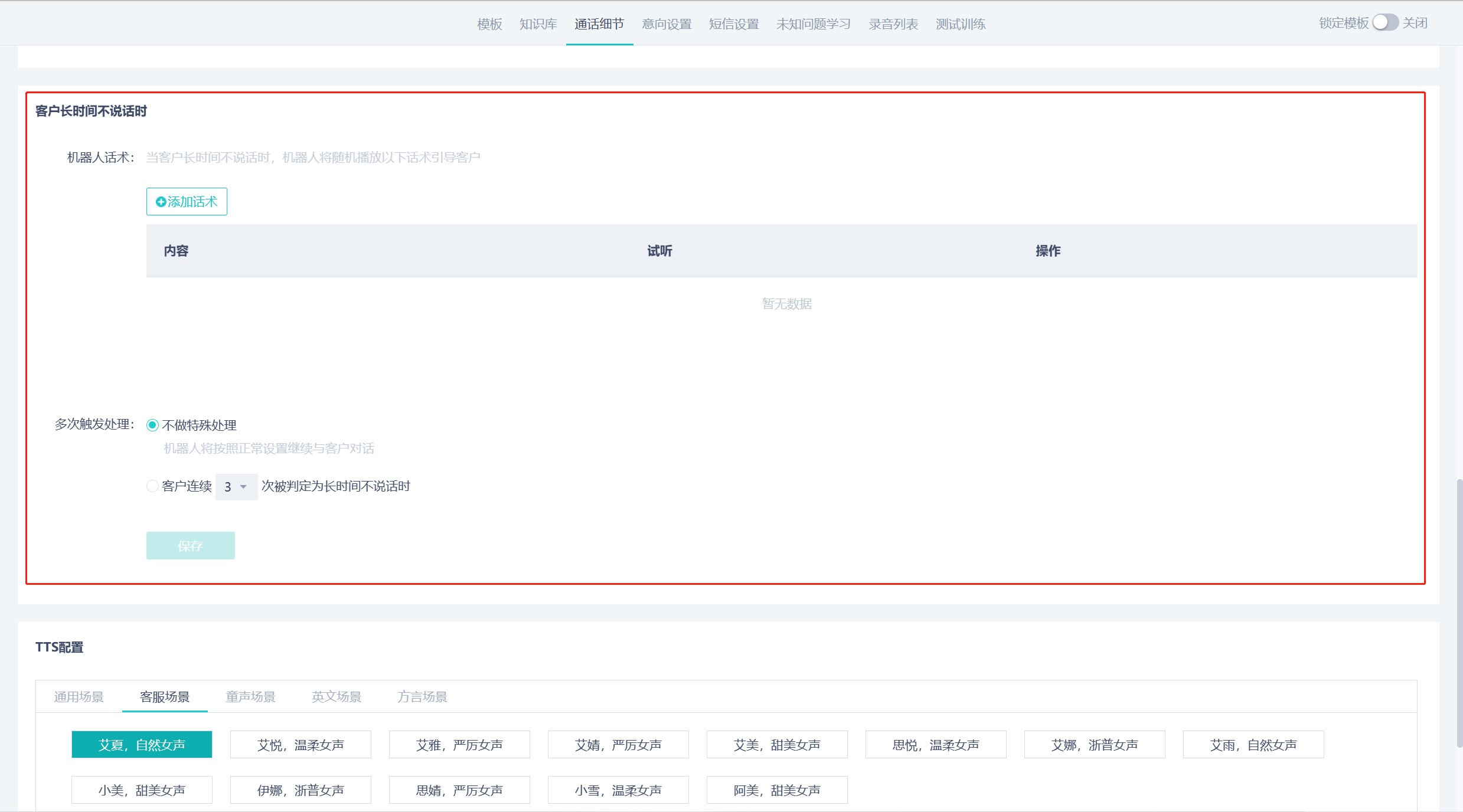Switch to the 方言场景 TTS tab
This screenshot has width=1463, height=812.
(422, 697)
